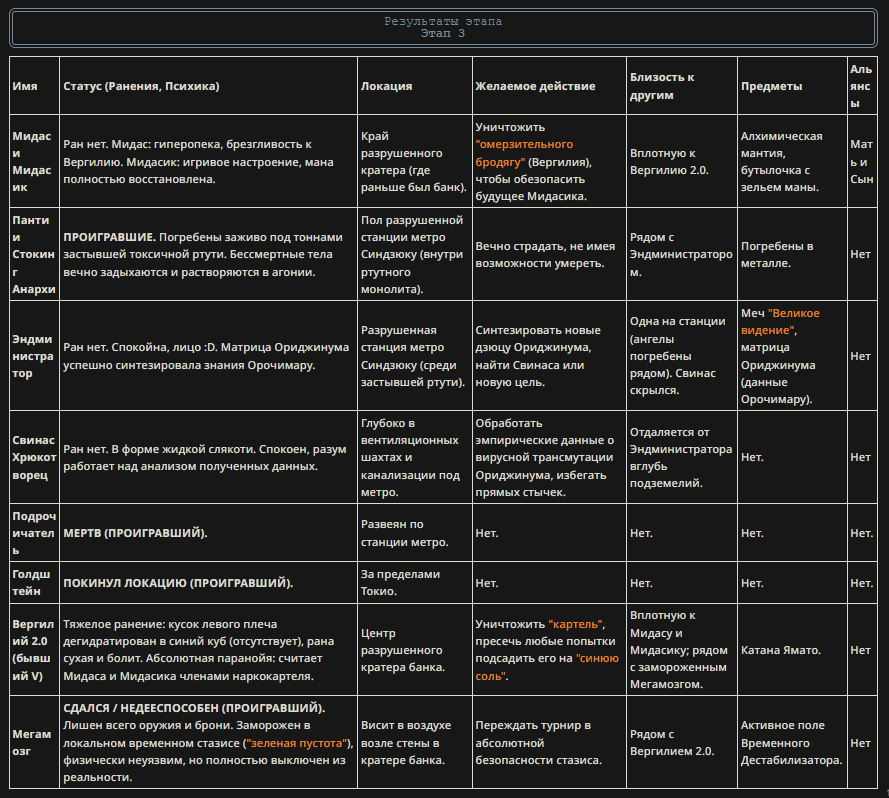Click the location cell 'Висит в воздухе возле стены'
The width and height of the screenshot is (889, 798).
click(x=415, y=742)
